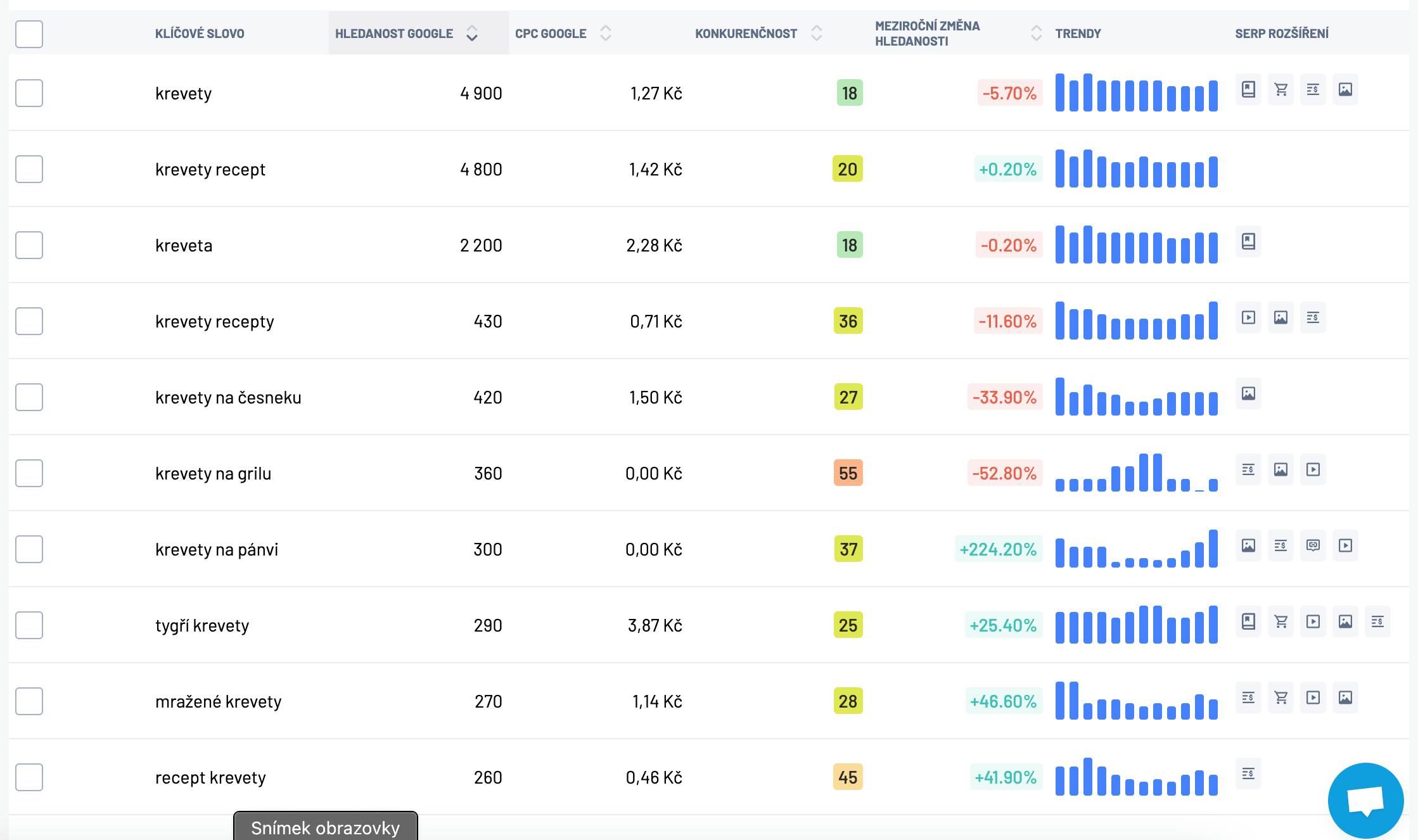The width and height of the screenshot is (1418, 840).
Task: Click the knowledge panel icon in krevety row
Action: click(1248, 89)
